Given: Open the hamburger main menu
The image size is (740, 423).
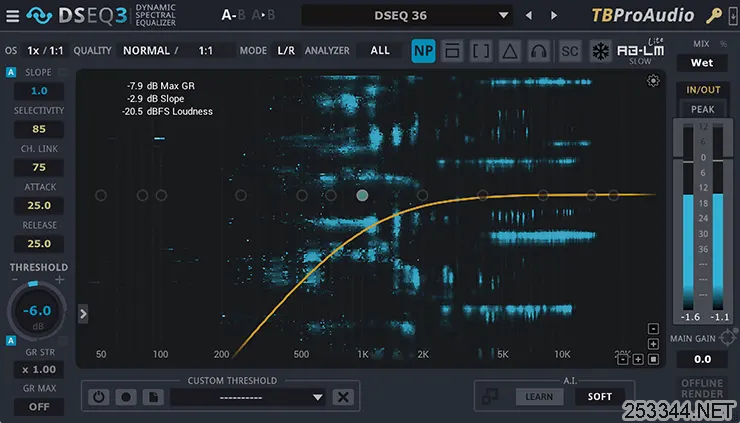Looking at the screenshot, I should pyautogui.click(x=12, y=16).
